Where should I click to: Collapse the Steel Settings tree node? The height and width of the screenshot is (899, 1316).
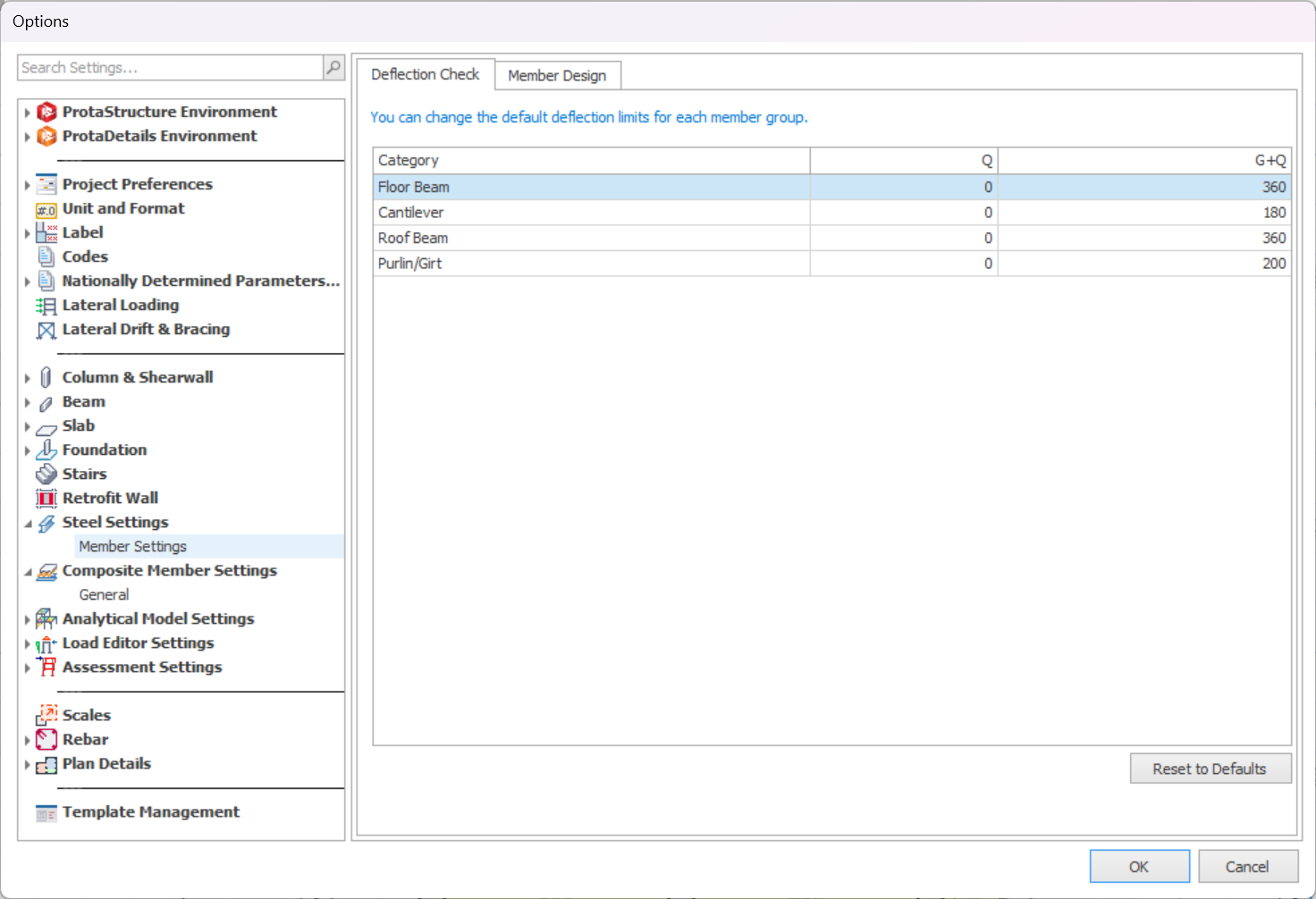[28, 524]
